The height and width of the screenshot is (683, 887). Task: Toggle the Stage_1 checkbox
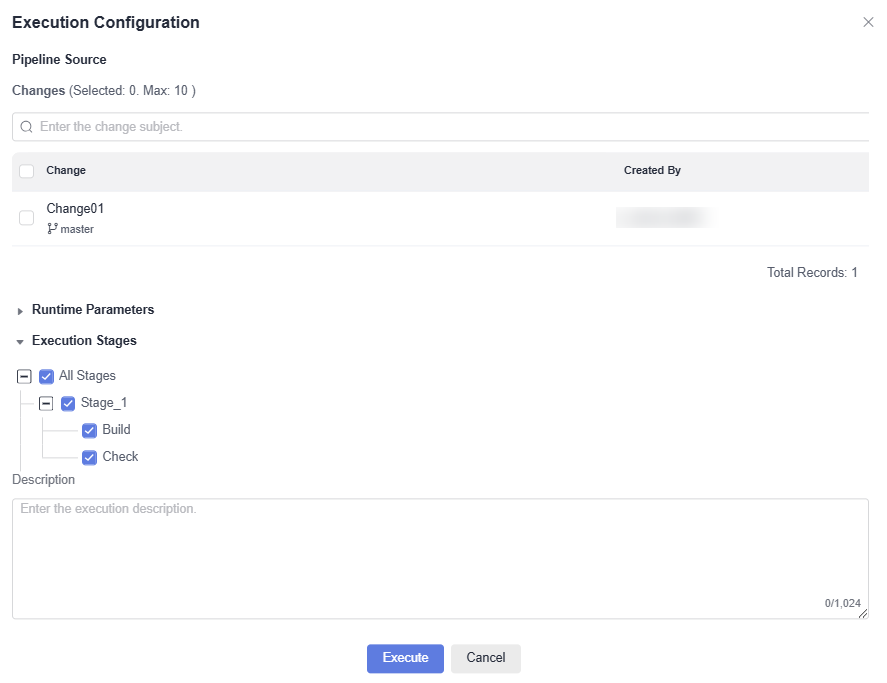pos(68,404)
